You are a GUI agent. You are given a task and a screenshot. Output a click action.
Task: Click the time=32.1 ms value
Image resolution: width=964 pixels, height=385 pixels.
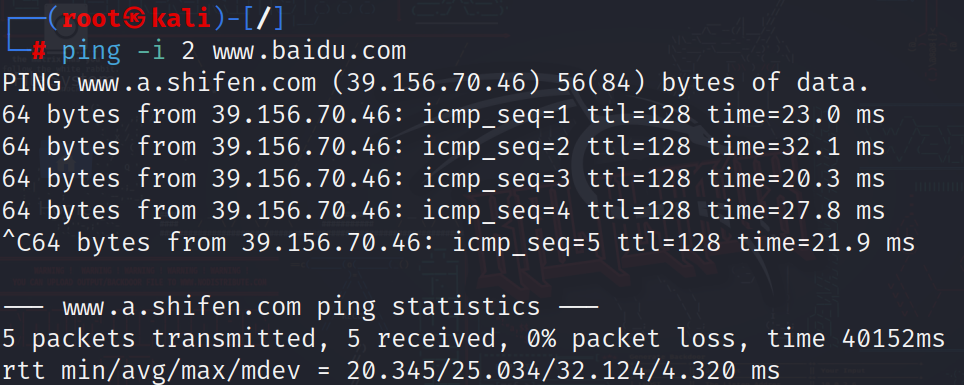796,146
